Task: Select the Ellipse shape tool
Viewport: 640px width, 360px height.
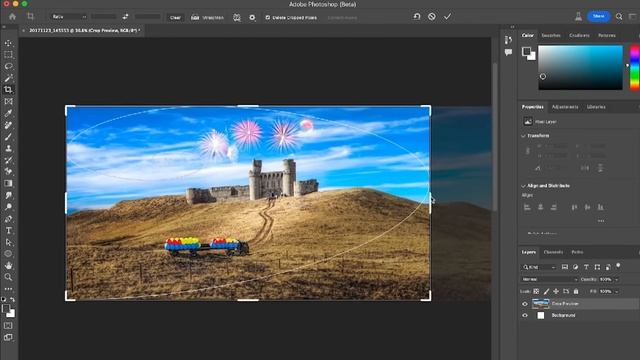Action: coord(8,254)
